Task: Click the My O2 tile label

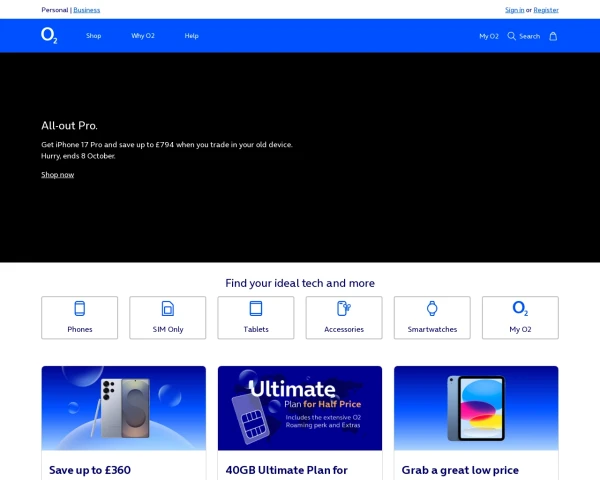Action: pos(520,329)
